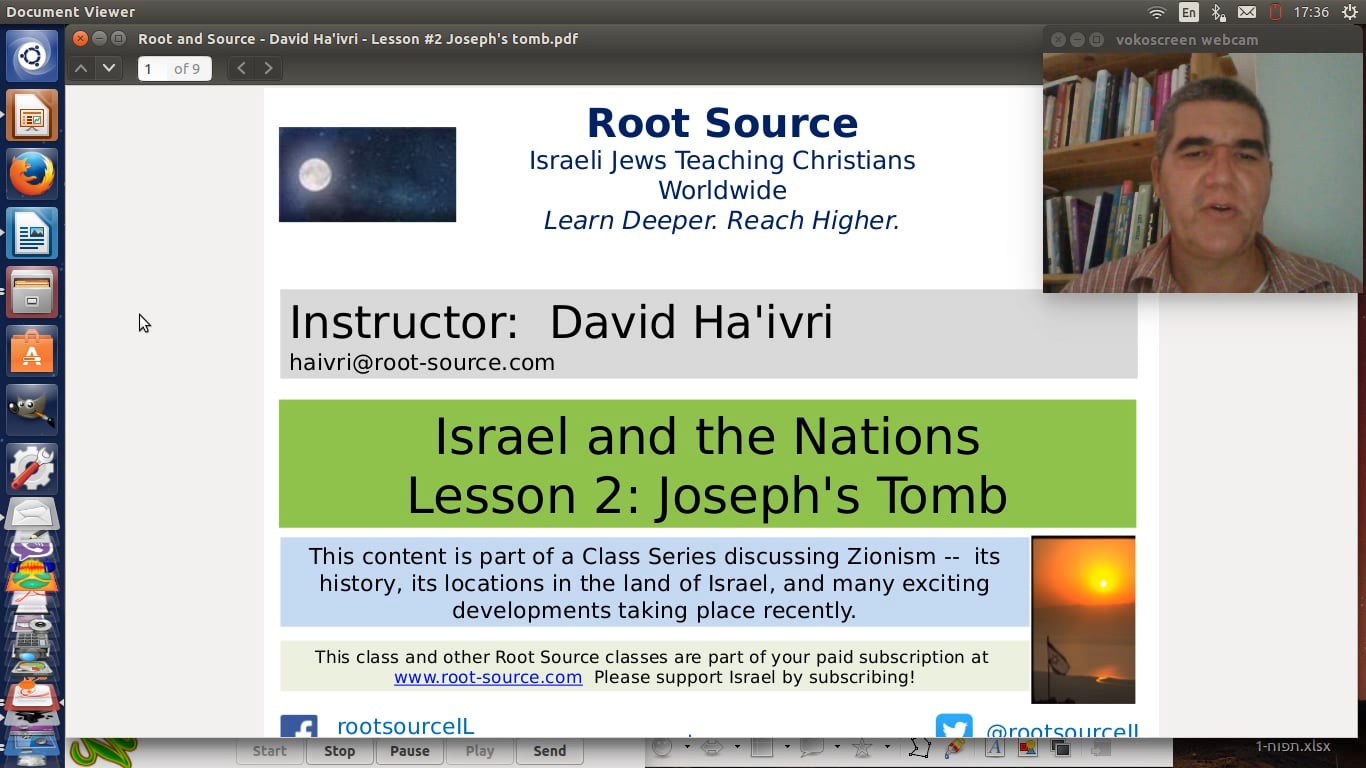Open the mail messaging indicator
1366x768 pixels.
1247,12
